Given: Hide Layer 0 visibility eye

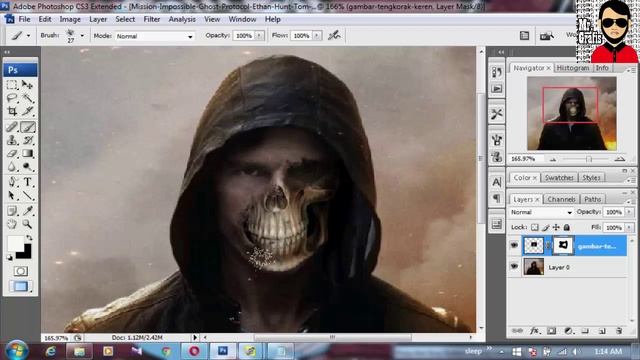Looking at the screenshot, I should [514, 267].
